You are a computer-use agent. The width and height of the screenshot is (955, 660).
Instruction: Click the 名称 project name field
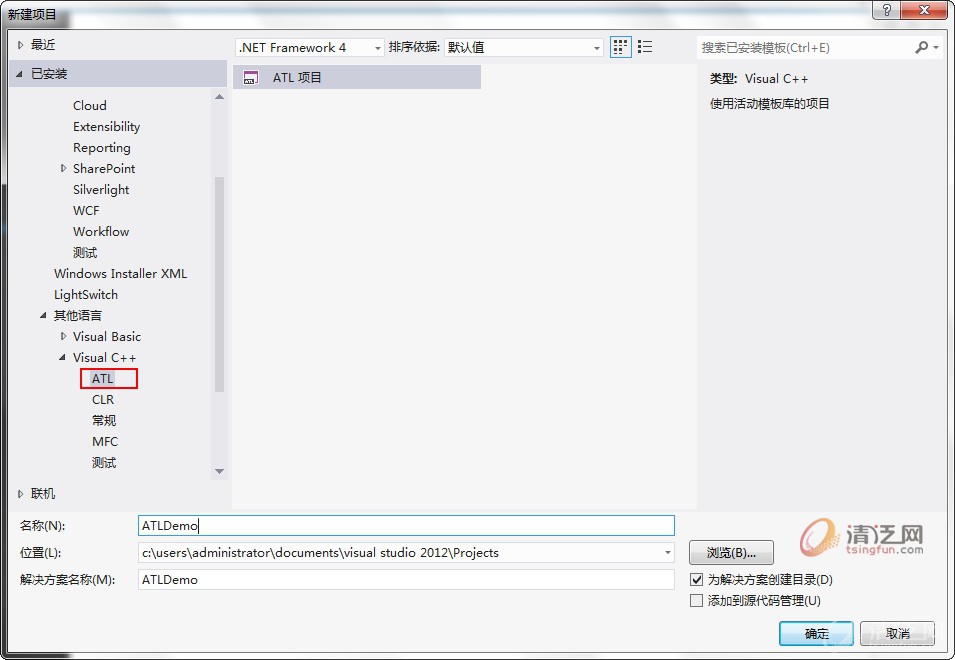click(406, 526)
